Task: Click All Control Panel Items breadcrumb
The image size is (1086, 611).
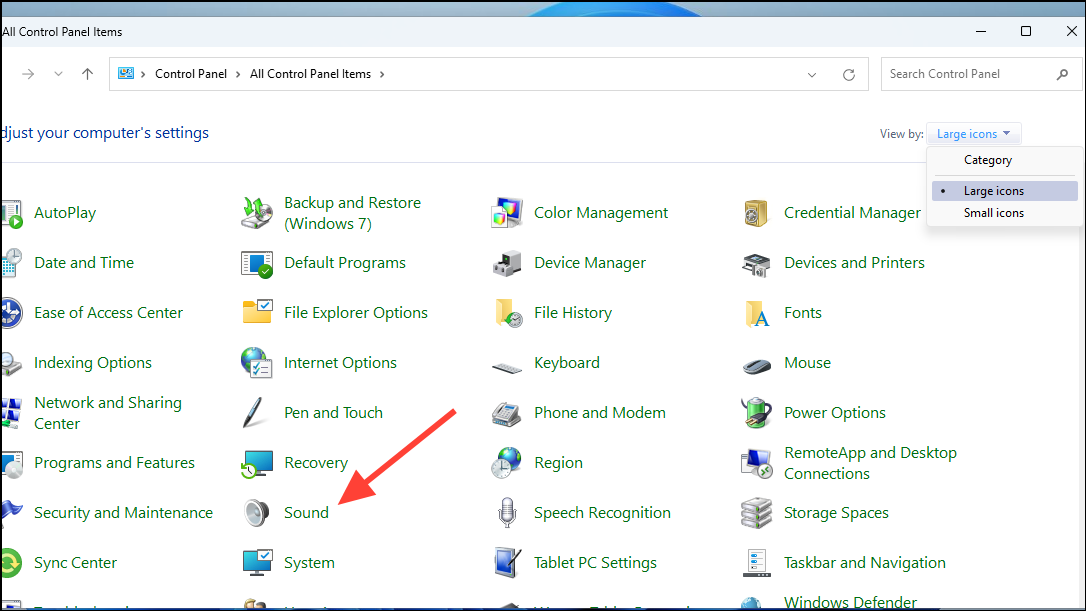Action: (x=310, y=74)
